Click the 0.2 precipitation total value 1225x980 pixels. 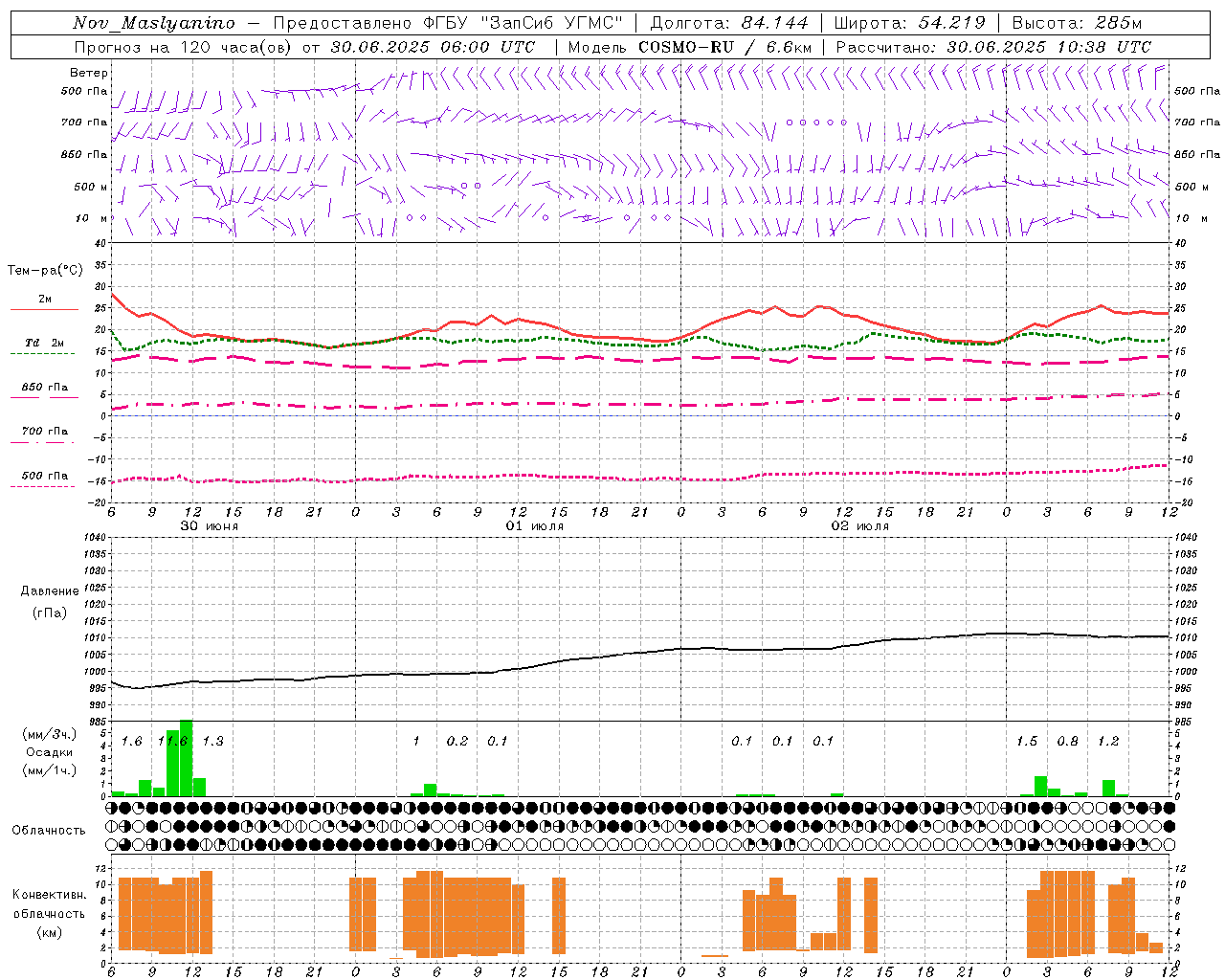[457, 742]
